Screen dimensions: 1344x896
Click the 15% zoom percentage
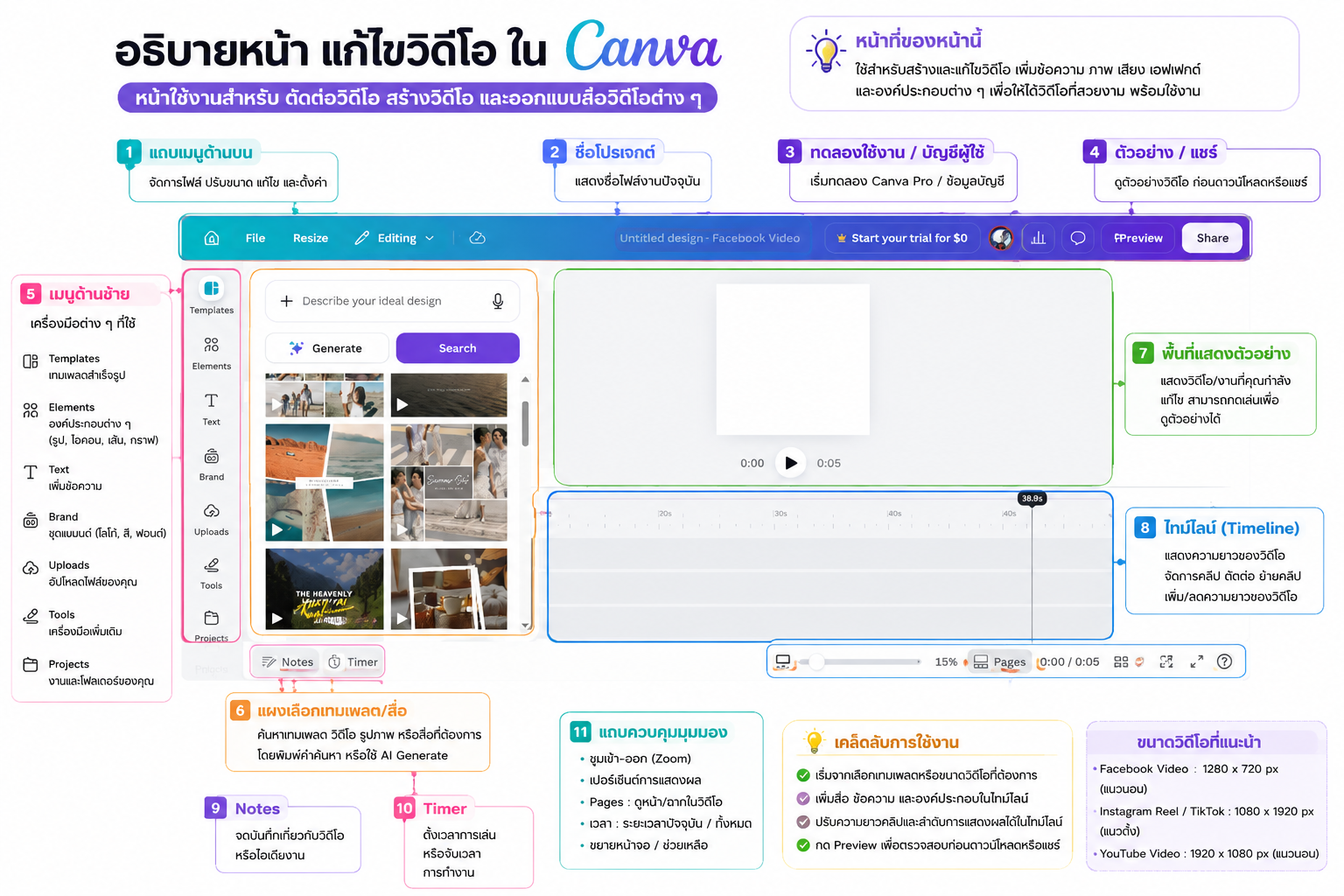946,661
